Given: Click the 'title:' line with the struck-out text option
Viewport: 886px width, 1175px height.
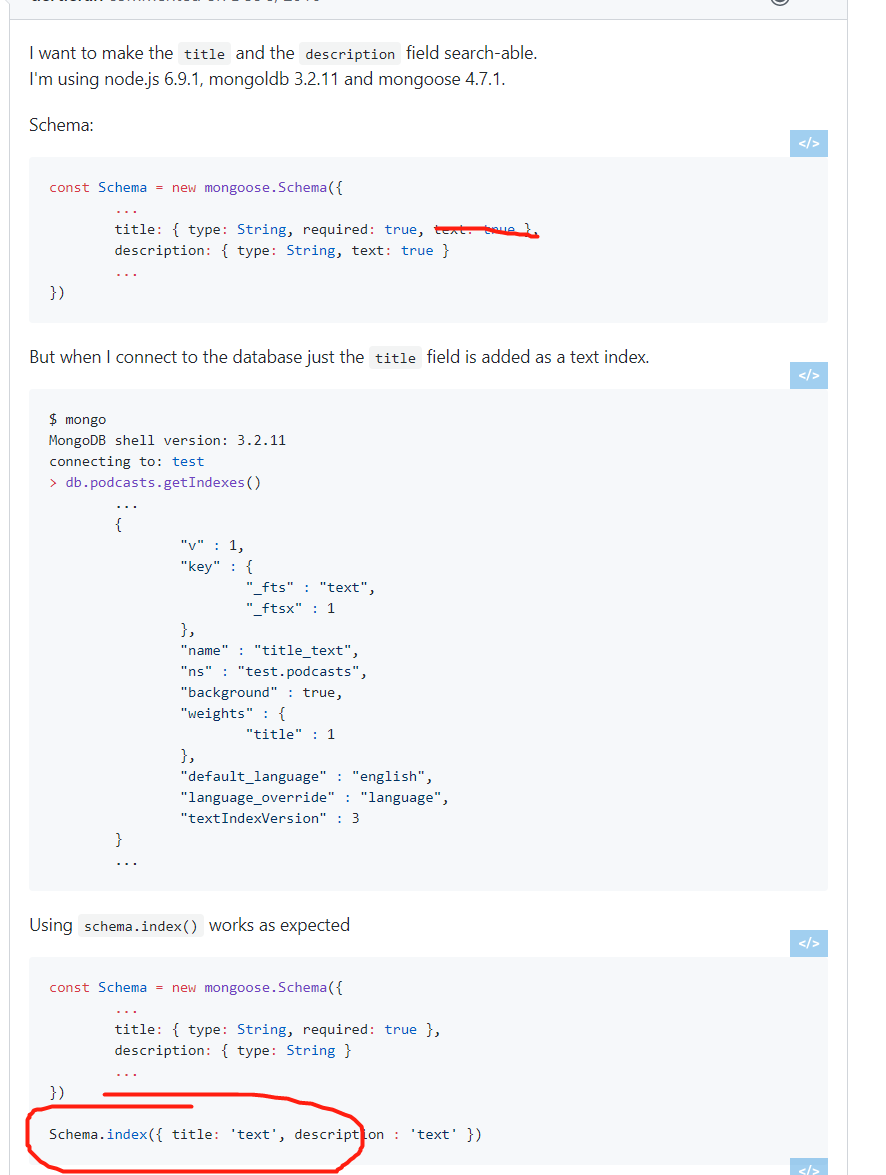Looking at the screenshot, I should pyautogui.click(x=326, y=229).
